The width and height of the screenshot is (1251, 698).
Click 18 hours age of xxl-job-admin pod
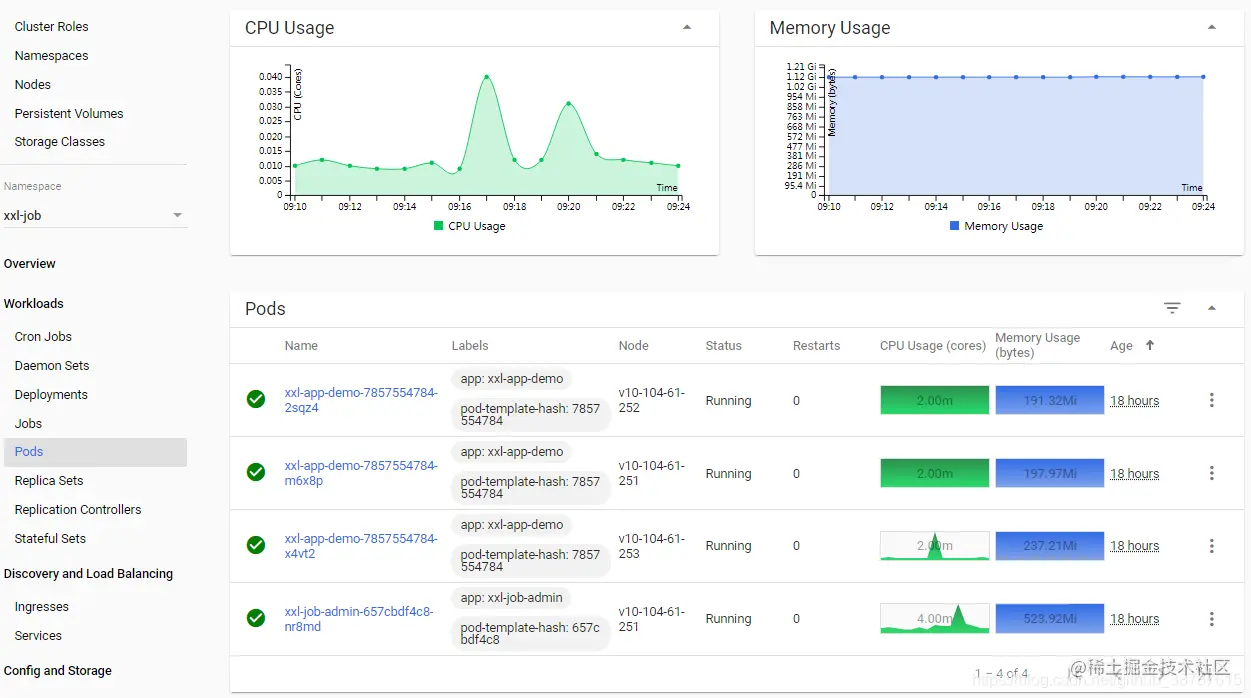[1135, 619]
